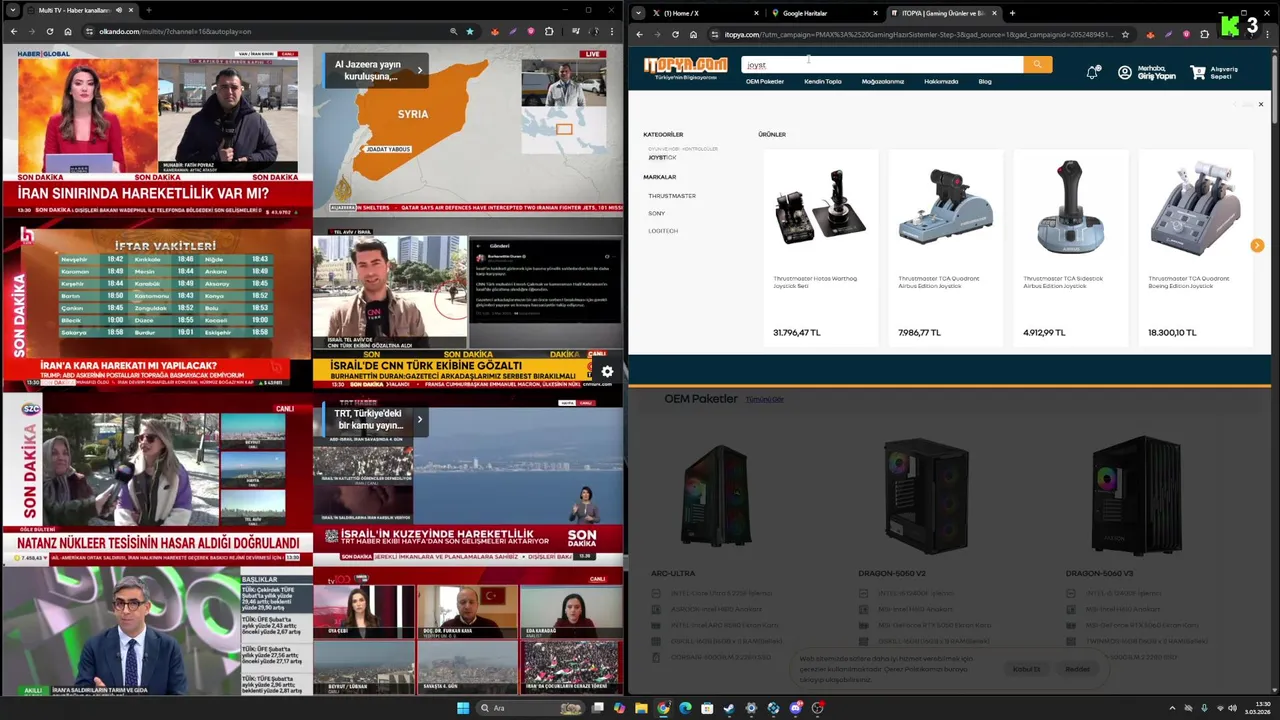Viewport: 1280px width, 720px height.
Task: Bookmark the Itopya page with star
Action: pos(1125,34)
